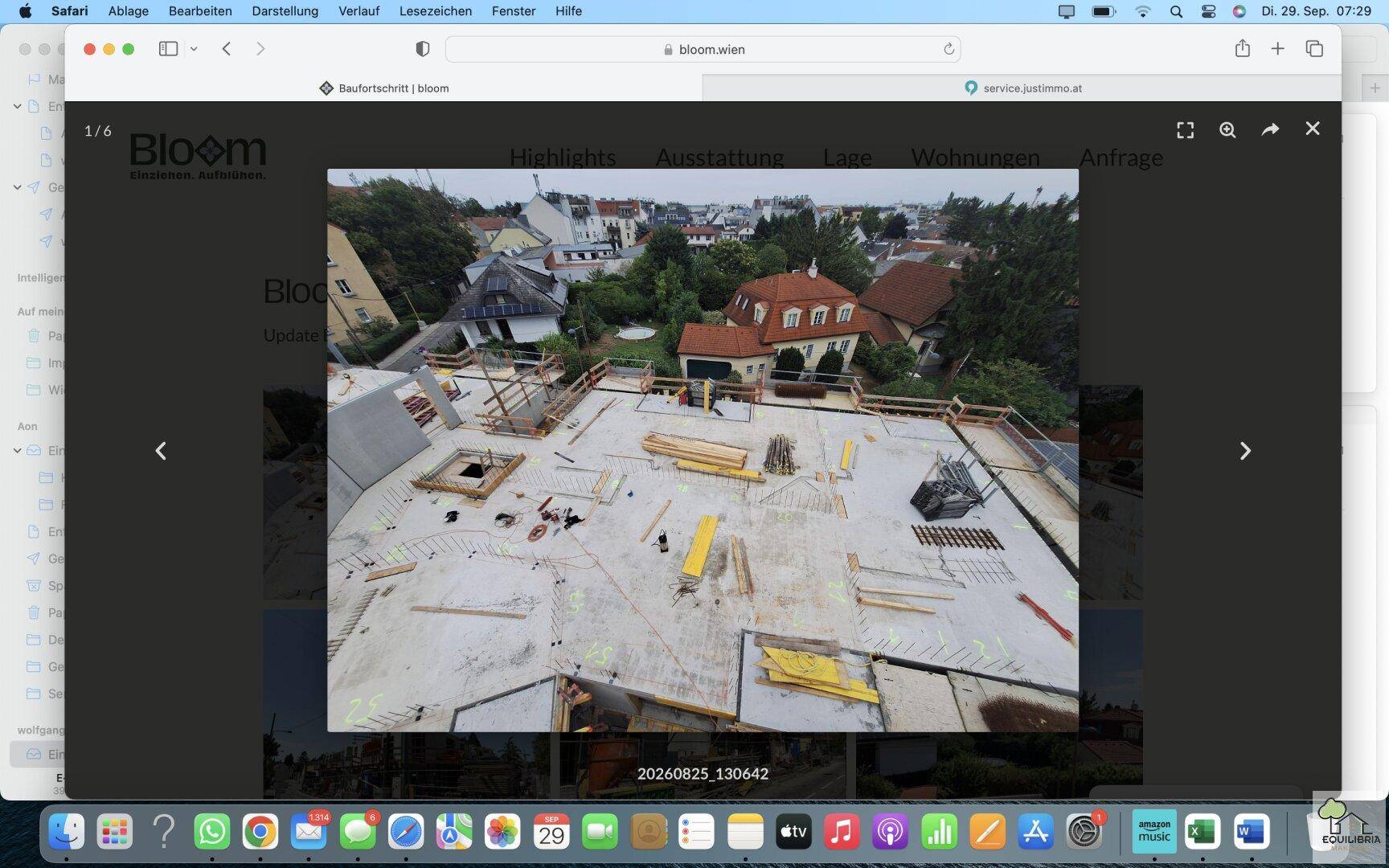Switch to Baufortschritt | bloom tab
Image resolution: width=1389 pixels, height=868 pixels.
[384, 88]
